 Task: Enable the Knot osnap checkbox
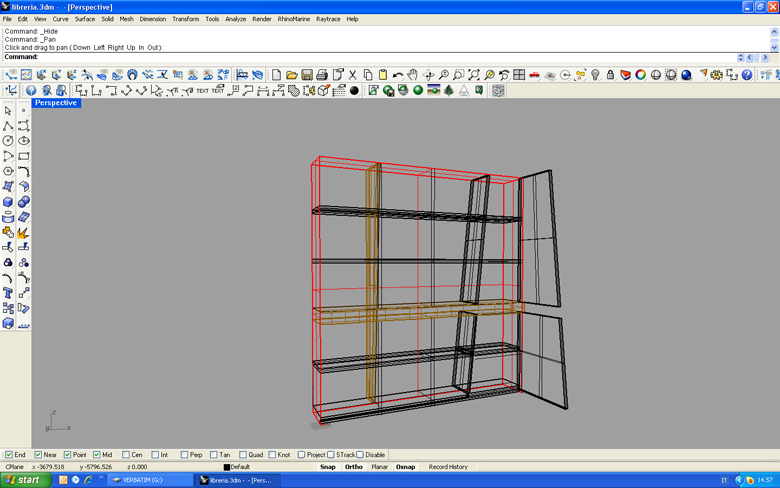point(272,455)
